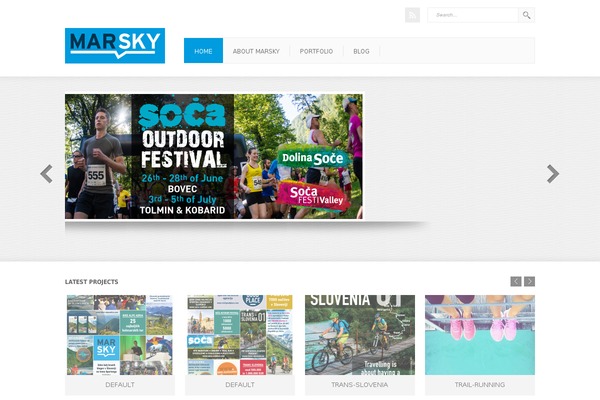This screenshot has height=400, width=600.
Task: Select the LATEST PROJECTS heading
Action: pyautogui.click(x=91, y=282)
